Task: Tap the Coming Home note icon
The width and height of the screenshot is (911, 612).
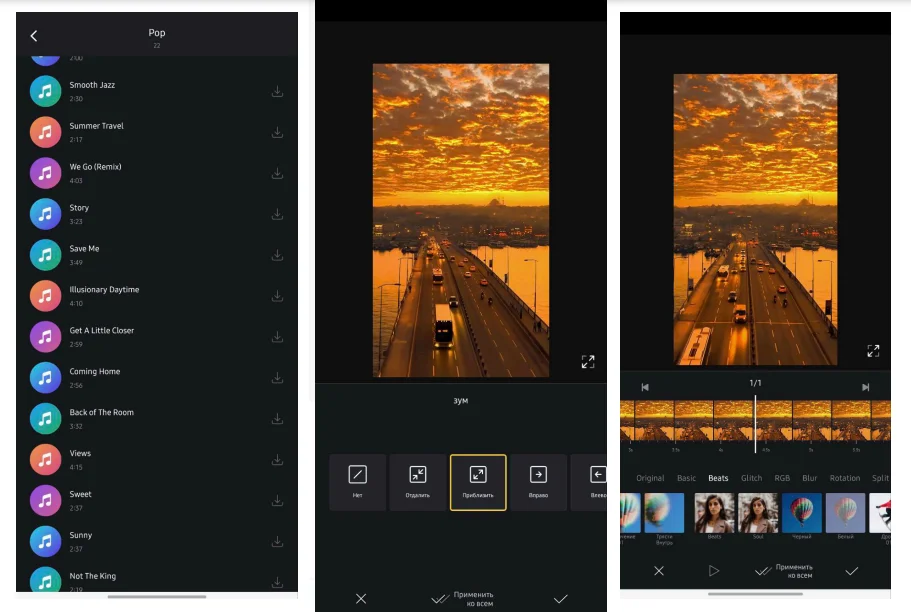Action: click(x=45, y=378)
